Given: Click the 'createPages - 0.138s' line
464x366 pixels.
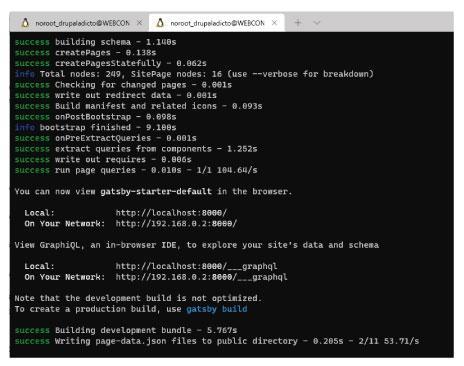Looking at the screenshot, I should (x=85, y=53).
